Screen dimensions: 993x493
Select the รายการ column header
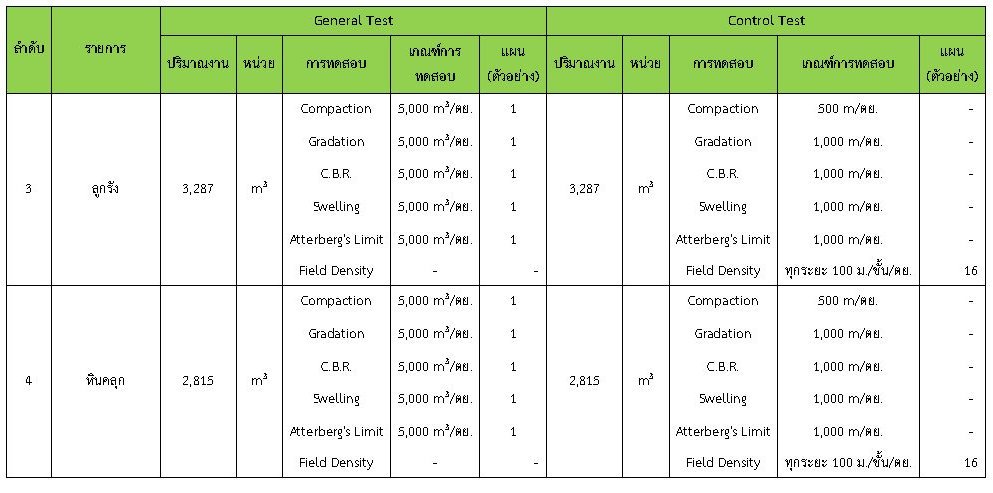[x=104, y=48]
